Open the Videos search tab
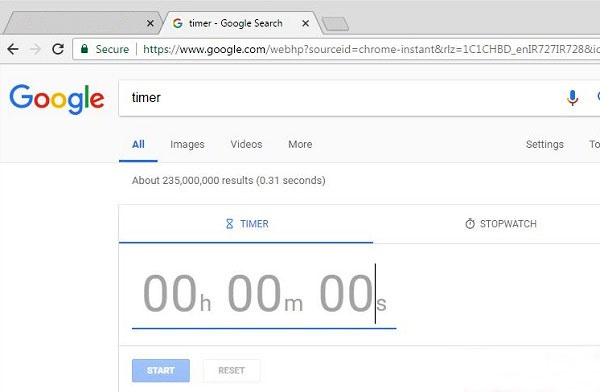Image resolution: width=600 pixels, height=392 pixels. pyautogui.click(x=246, y=144)
